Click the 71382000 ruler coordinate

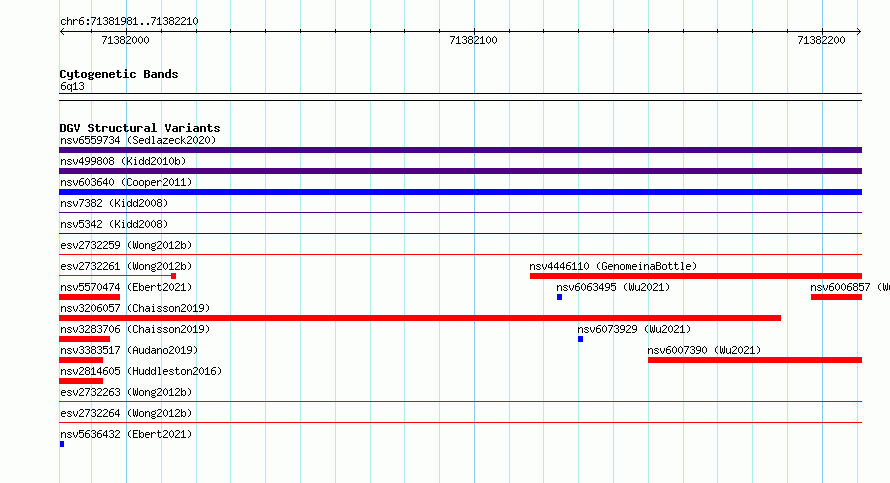tap(125, 40)
